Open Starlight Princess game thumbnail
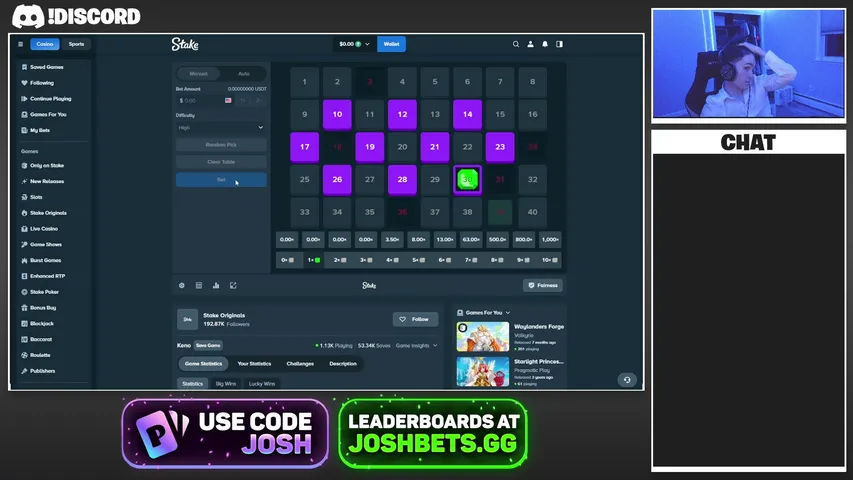The height and width of the screenshot is (480, 853). [x=483, y=372]
